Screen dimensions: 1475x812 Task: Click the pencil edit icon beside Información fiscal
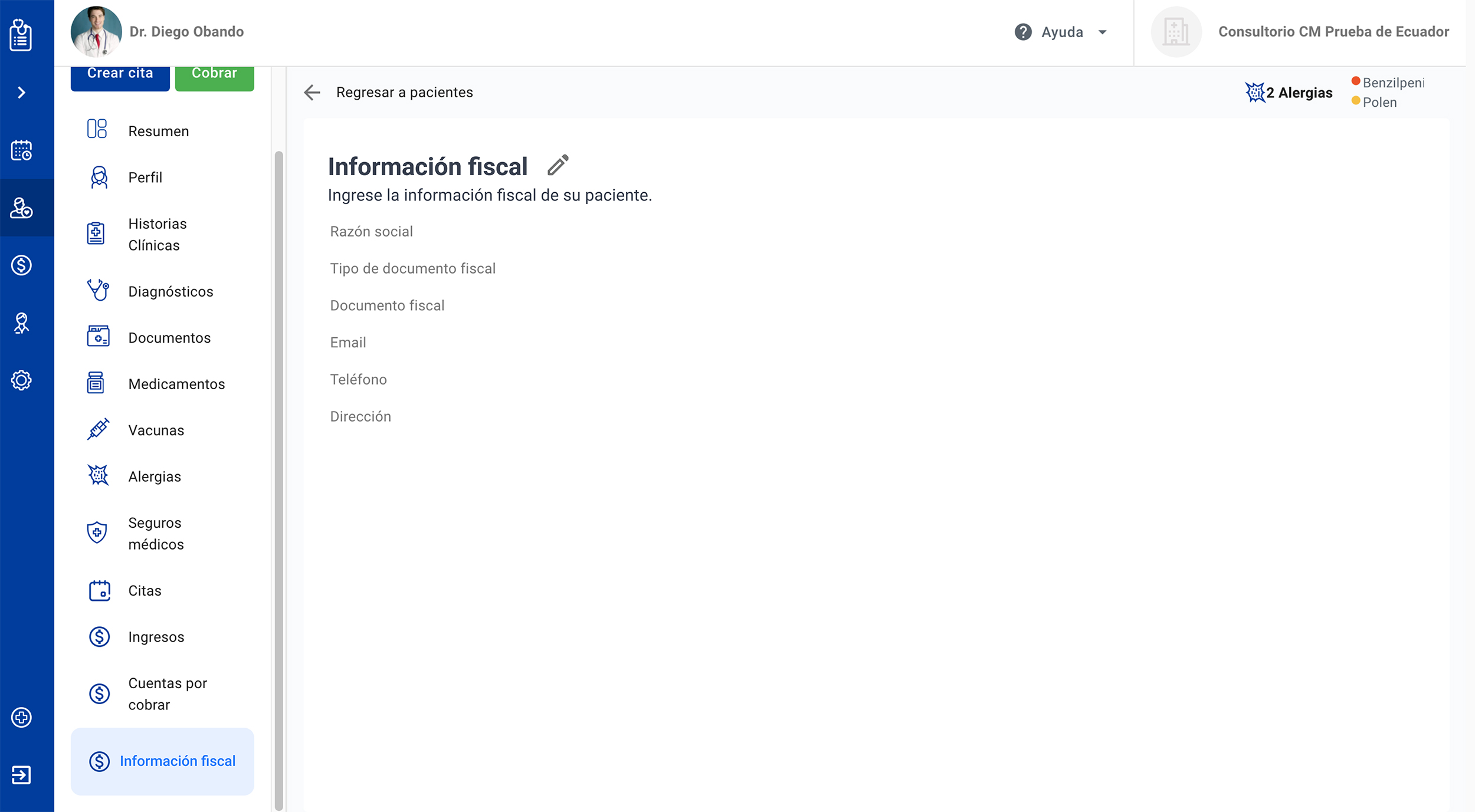click(558, 166)
